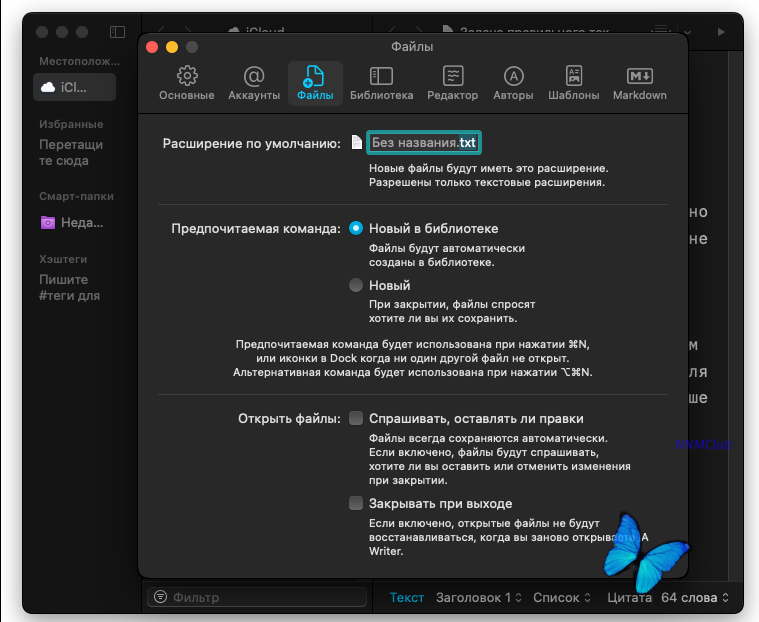Open the Заголовок 1 dropdown
The height and width of the screenshot is (622, 759).
click(478, 598)
